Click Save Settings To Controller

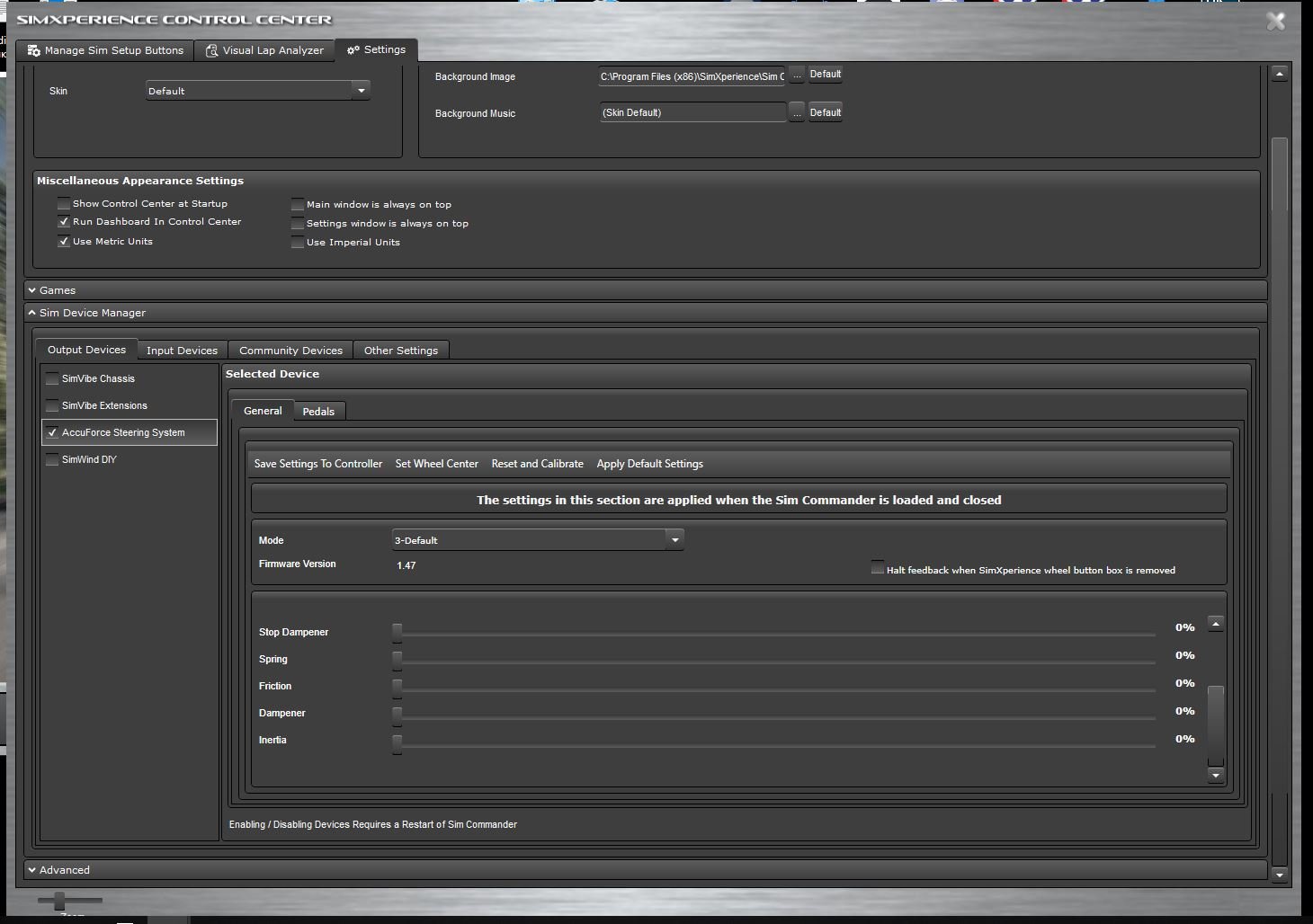(x=318, y=464)
